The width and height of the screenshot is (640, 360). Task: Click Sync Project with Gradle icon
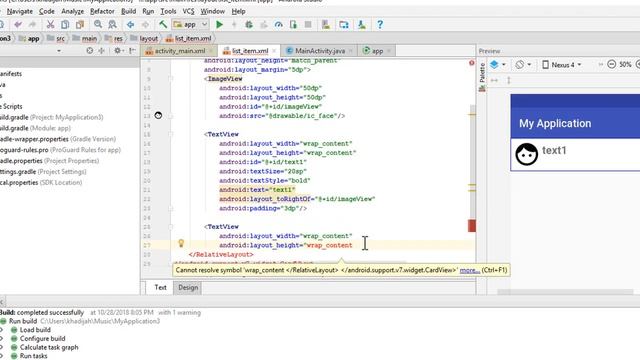tap(344, 24)
